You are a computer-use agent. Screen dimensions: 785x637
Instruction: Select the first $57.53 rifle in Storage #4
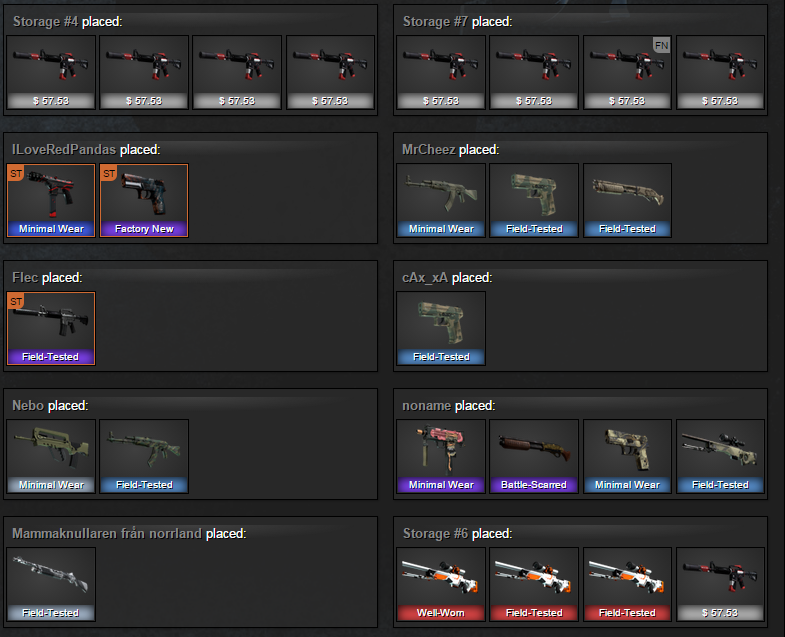(x=51, y=72)
